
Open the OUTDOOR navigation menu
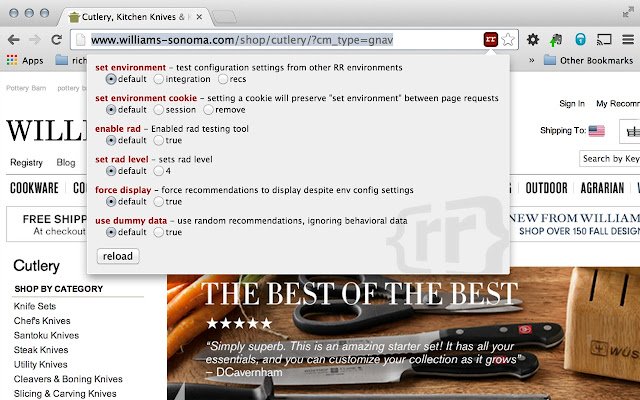[x=547, y=188]
